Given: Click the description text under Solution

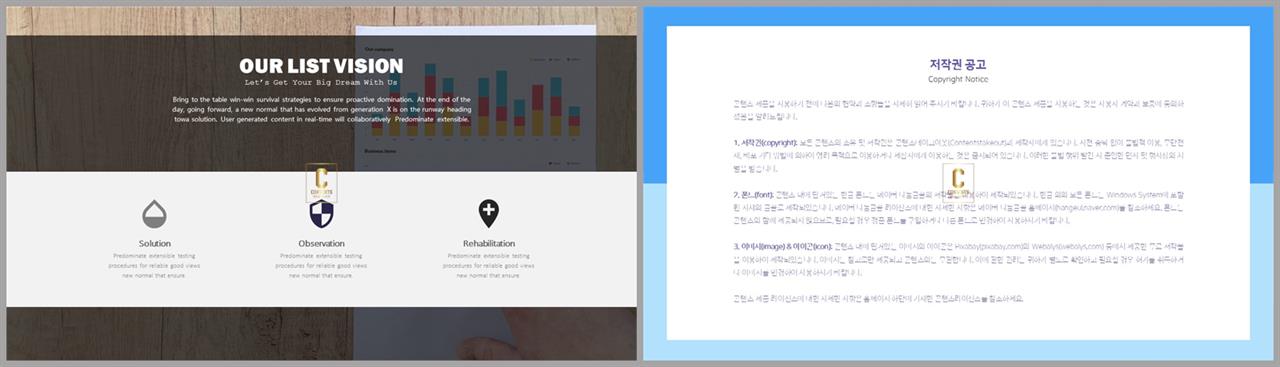Looking at the screenshot, I should (x=154, y=265).
